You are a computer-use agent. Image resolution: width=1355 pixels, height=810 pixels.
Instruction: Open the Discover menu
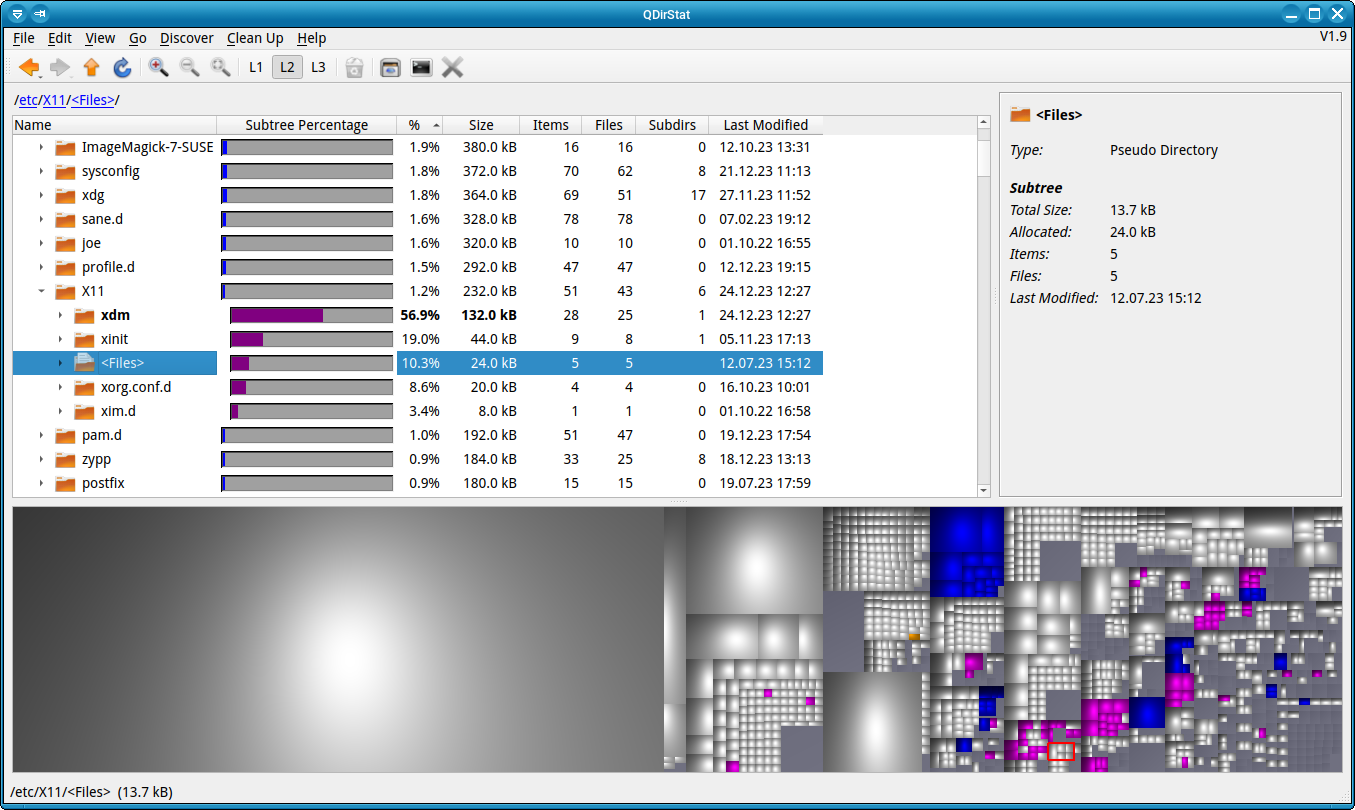(x=187, y=38)
